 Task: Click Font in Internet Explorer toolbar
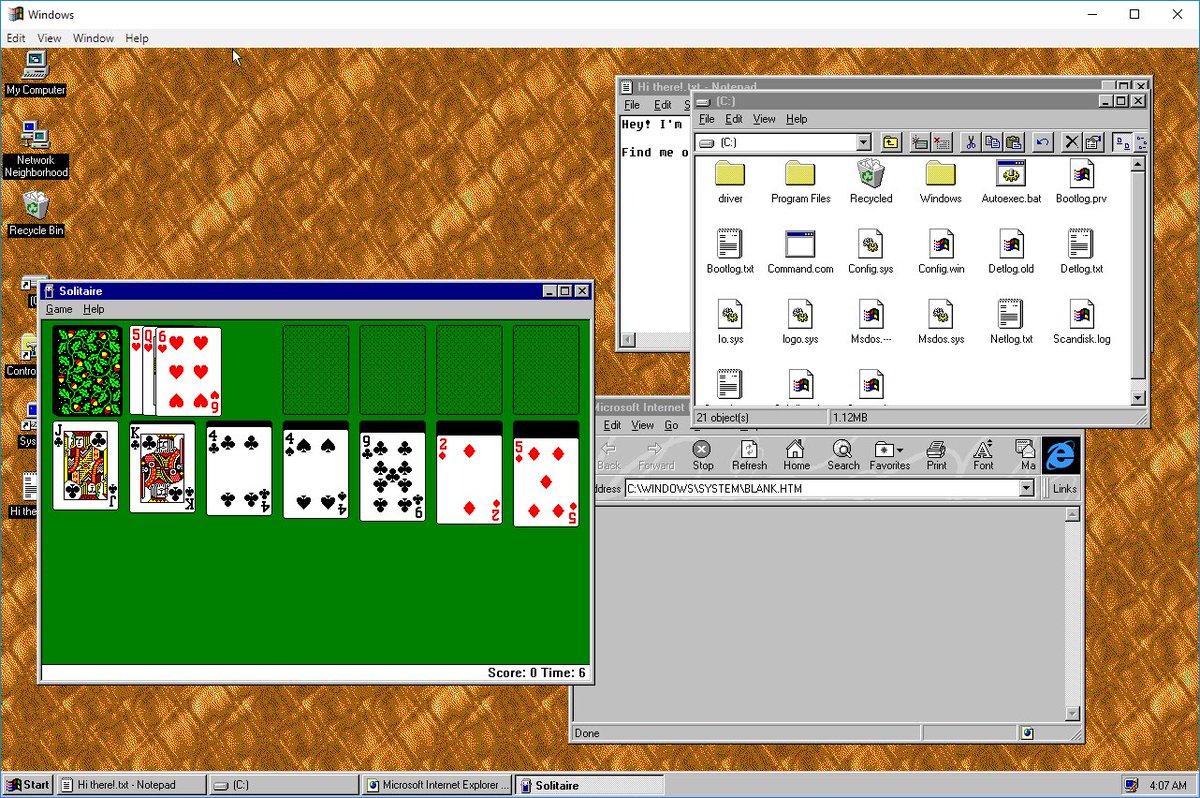pos(983,456)
